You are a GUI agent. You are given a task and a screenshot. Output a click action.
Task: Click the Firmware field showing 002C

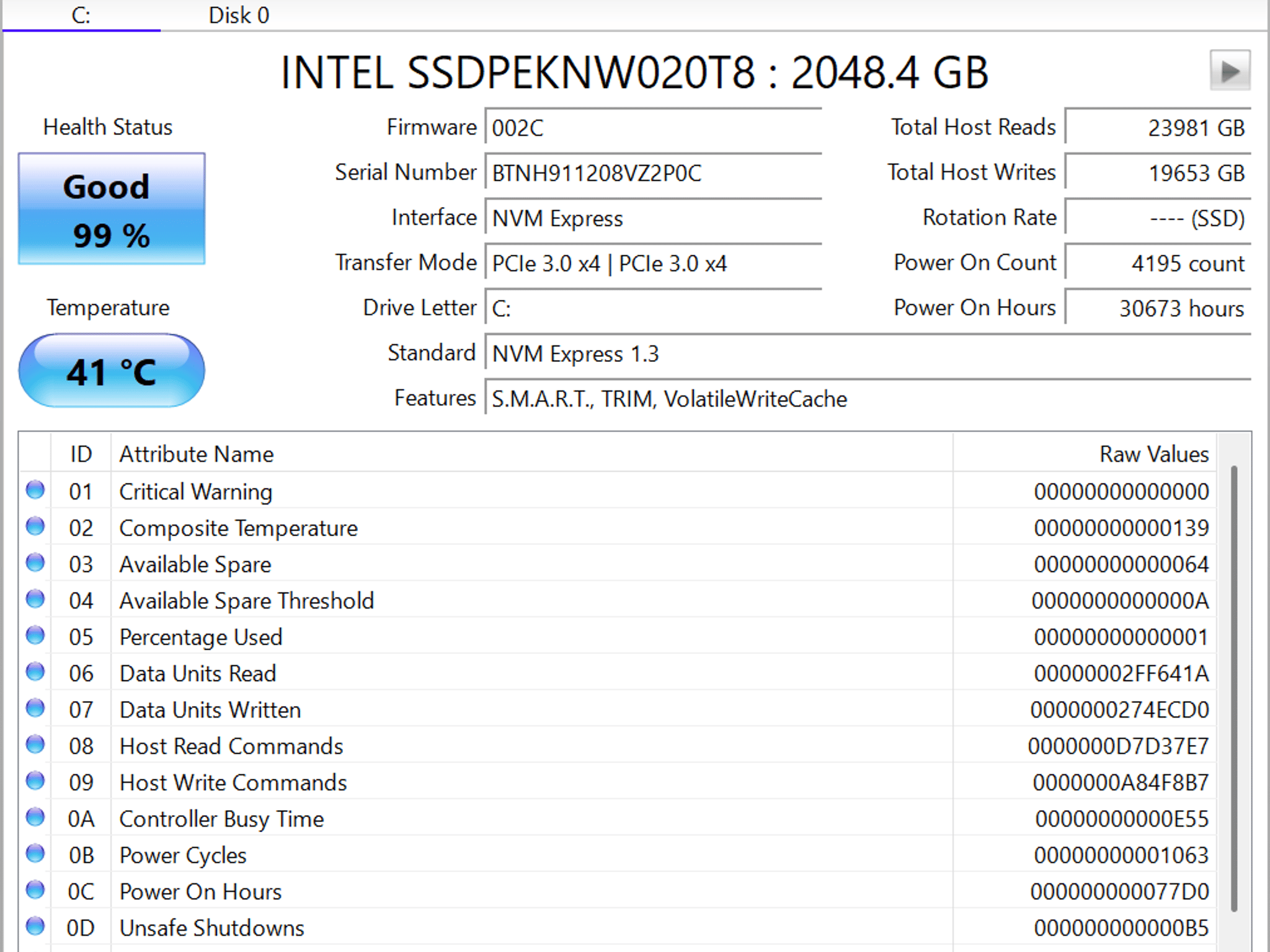tap(654, 127)
